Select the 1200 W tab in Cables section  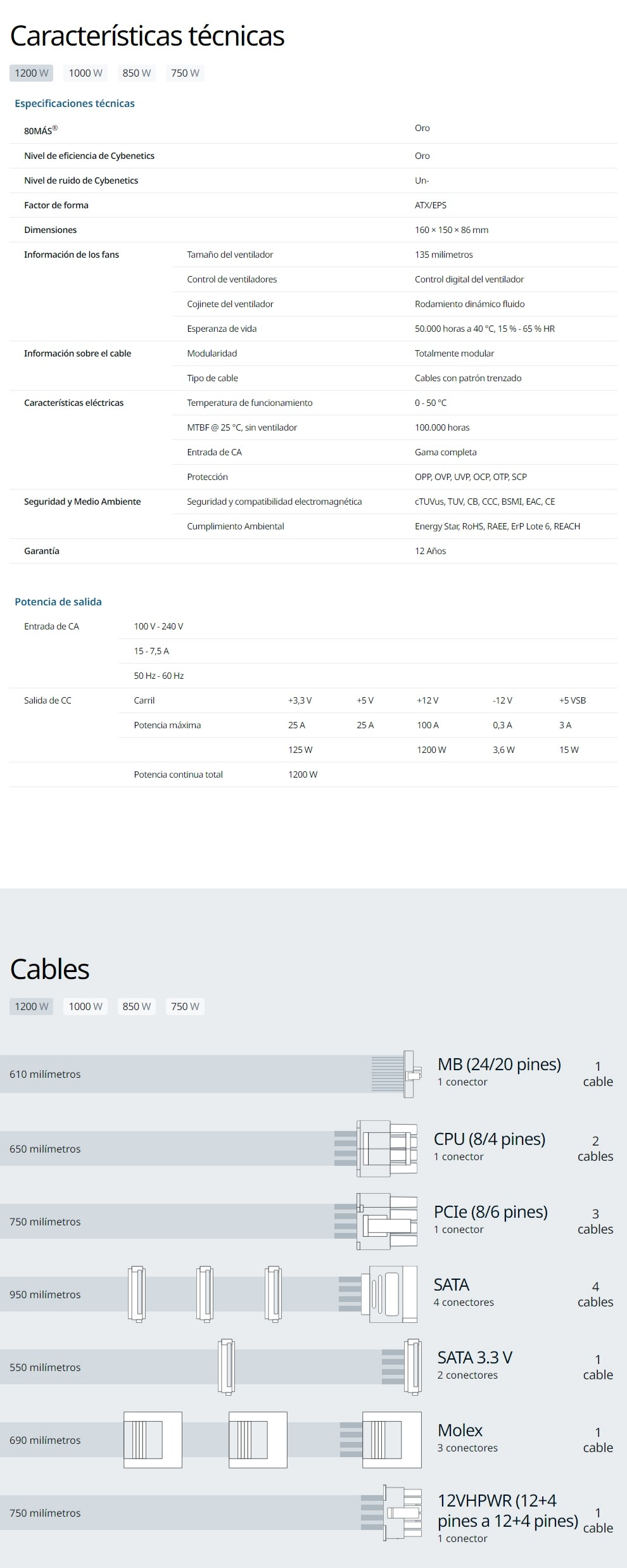(31, 1006)
